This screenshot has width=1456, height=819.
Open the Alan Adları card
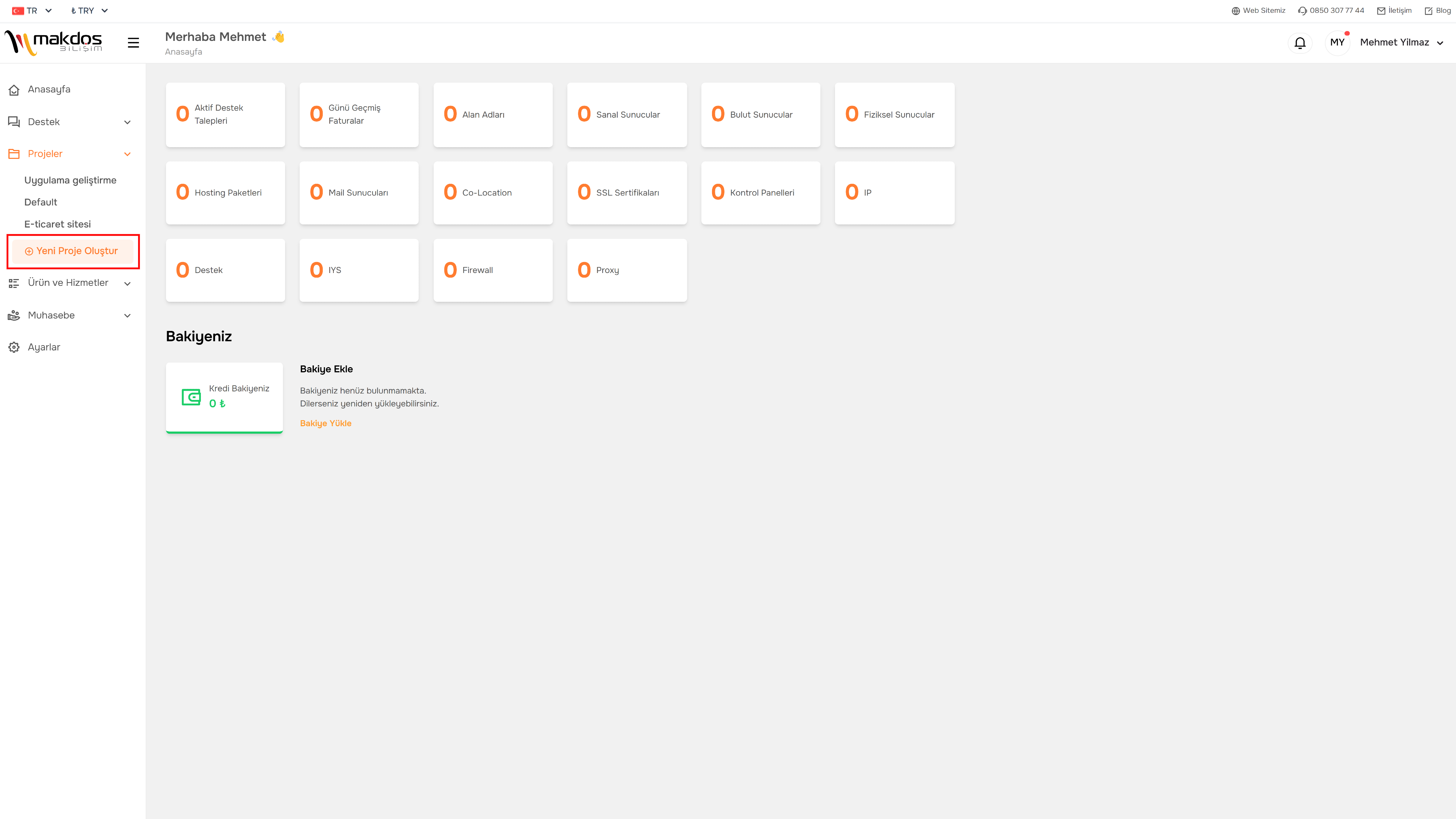(x=493, y=115)
